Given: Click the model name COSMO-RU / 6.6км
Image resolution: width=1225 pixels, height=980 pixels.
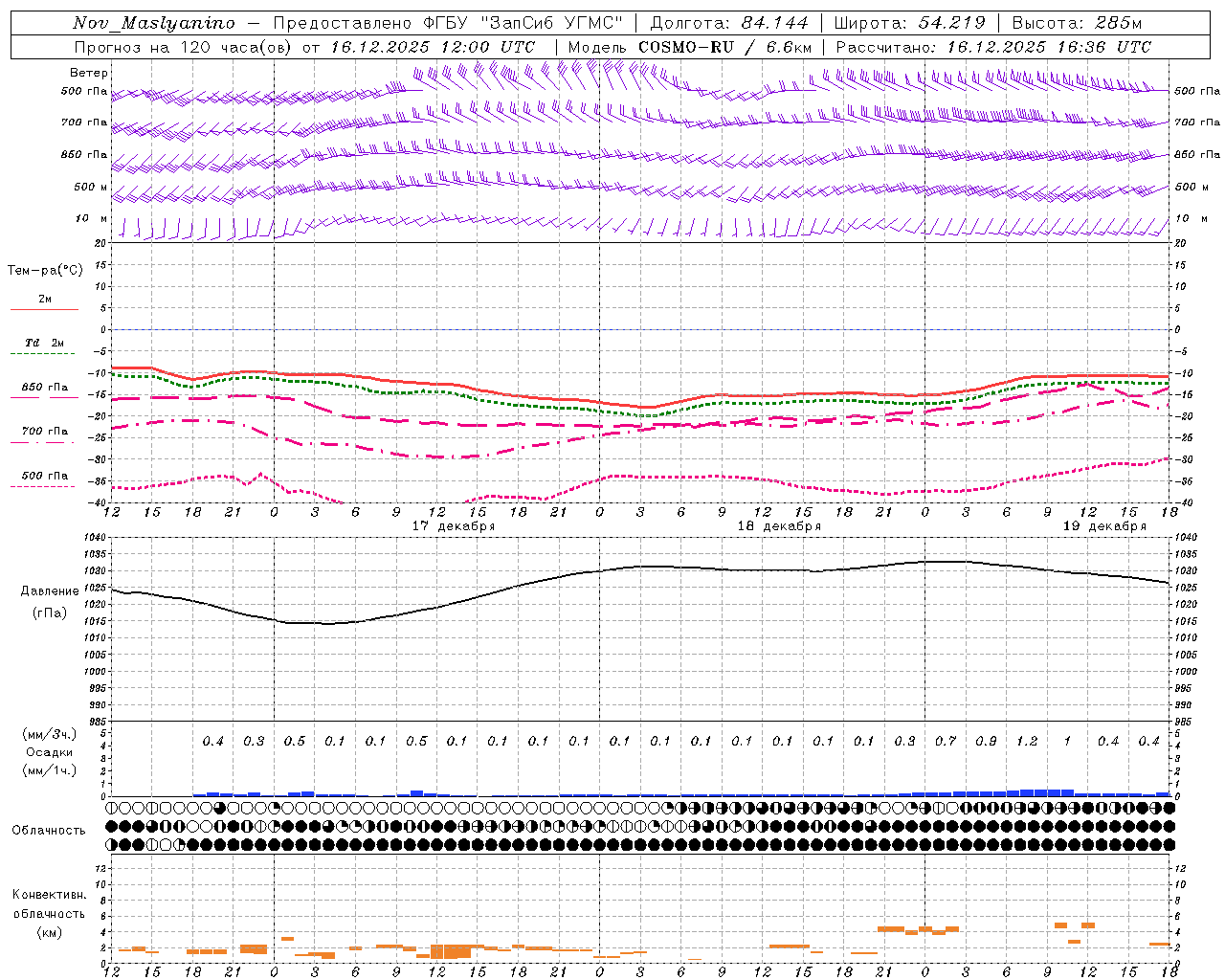Looking at the screenshot, I should pos(724,47).
